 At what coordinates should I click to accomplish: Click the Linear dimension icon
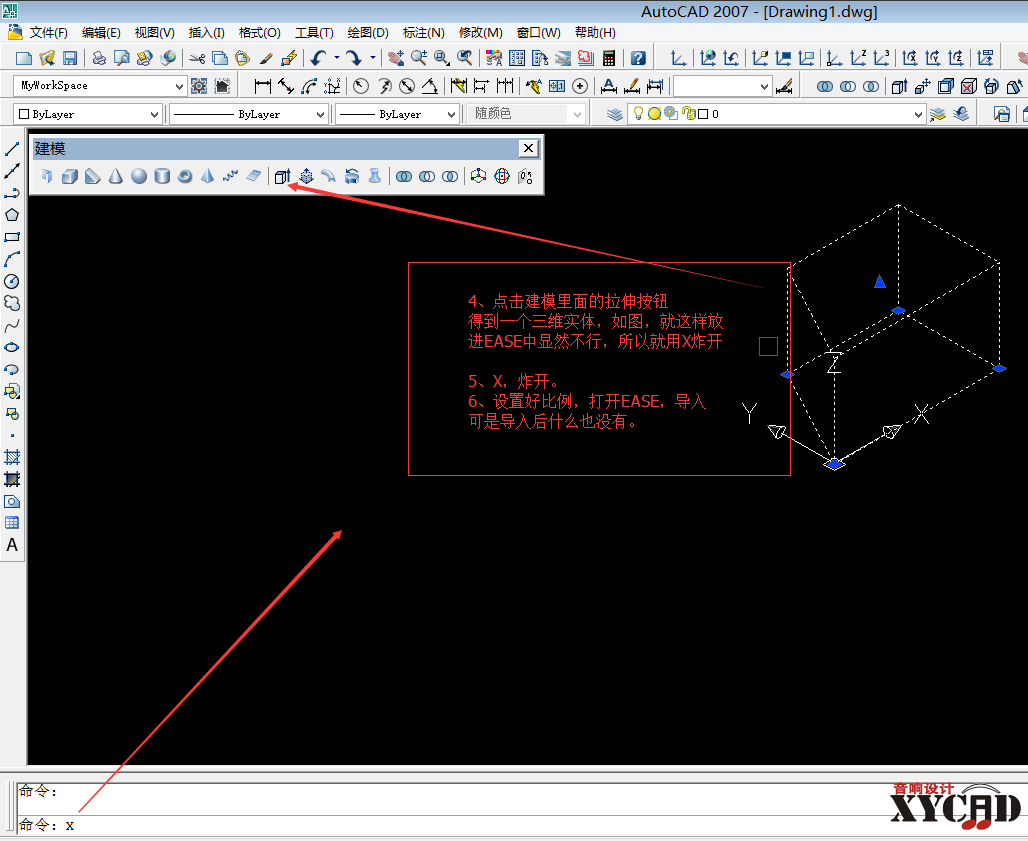point(262,86)
